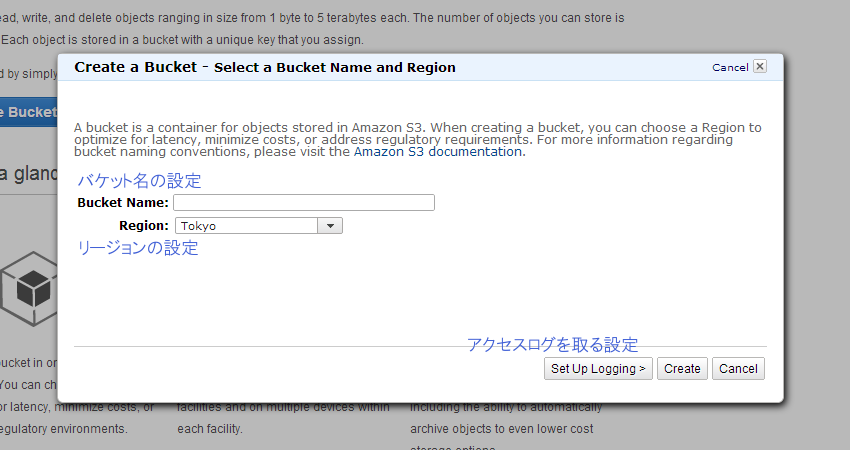This screenshot has height=450, width=850.
Task: Close the dialog with the X icon
Action: (x=760, y=66)
